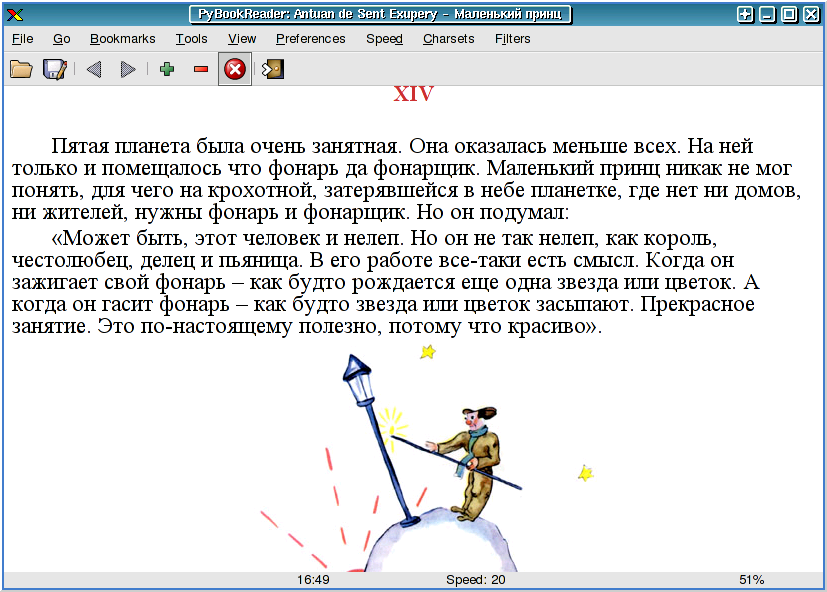
Task: Open the Filters menu
Action: click(513, 39)
